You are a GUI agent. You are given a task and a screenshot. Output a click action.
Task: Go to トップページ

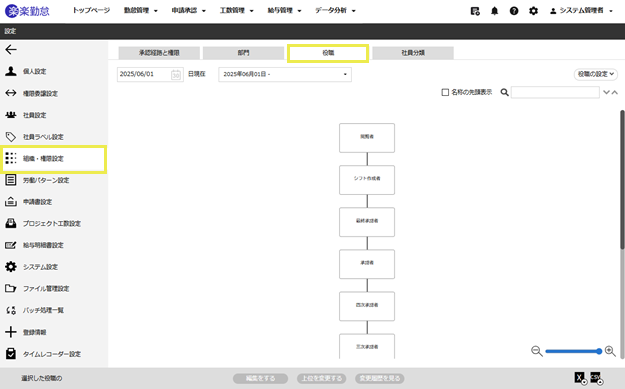[x=91, y=11]
